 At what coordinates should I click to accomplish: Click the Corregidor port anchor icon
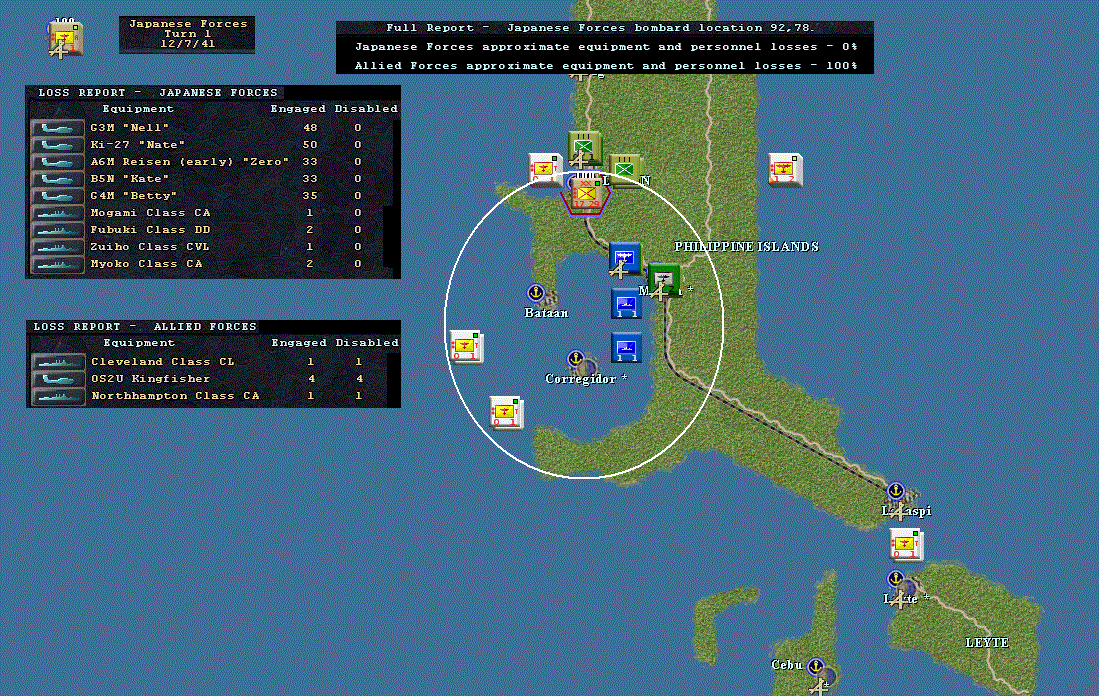575,359
